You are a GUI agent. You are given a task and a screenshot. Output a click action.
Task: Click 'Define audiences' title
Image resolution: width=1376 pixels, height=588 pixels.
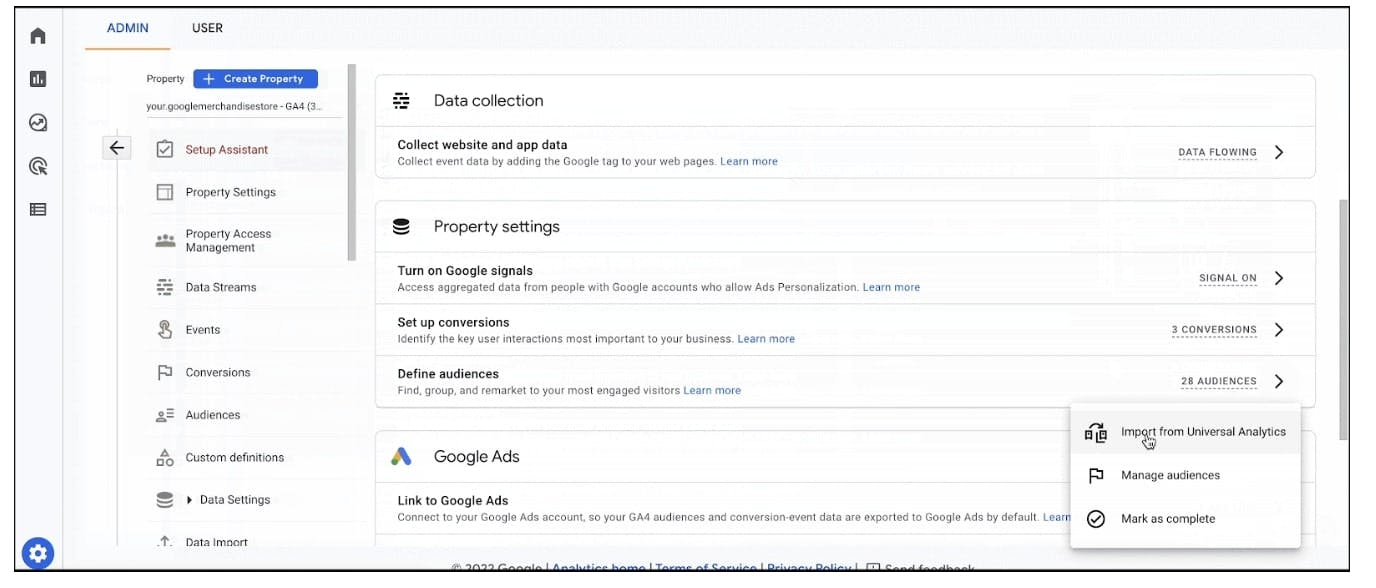point(448,374)
